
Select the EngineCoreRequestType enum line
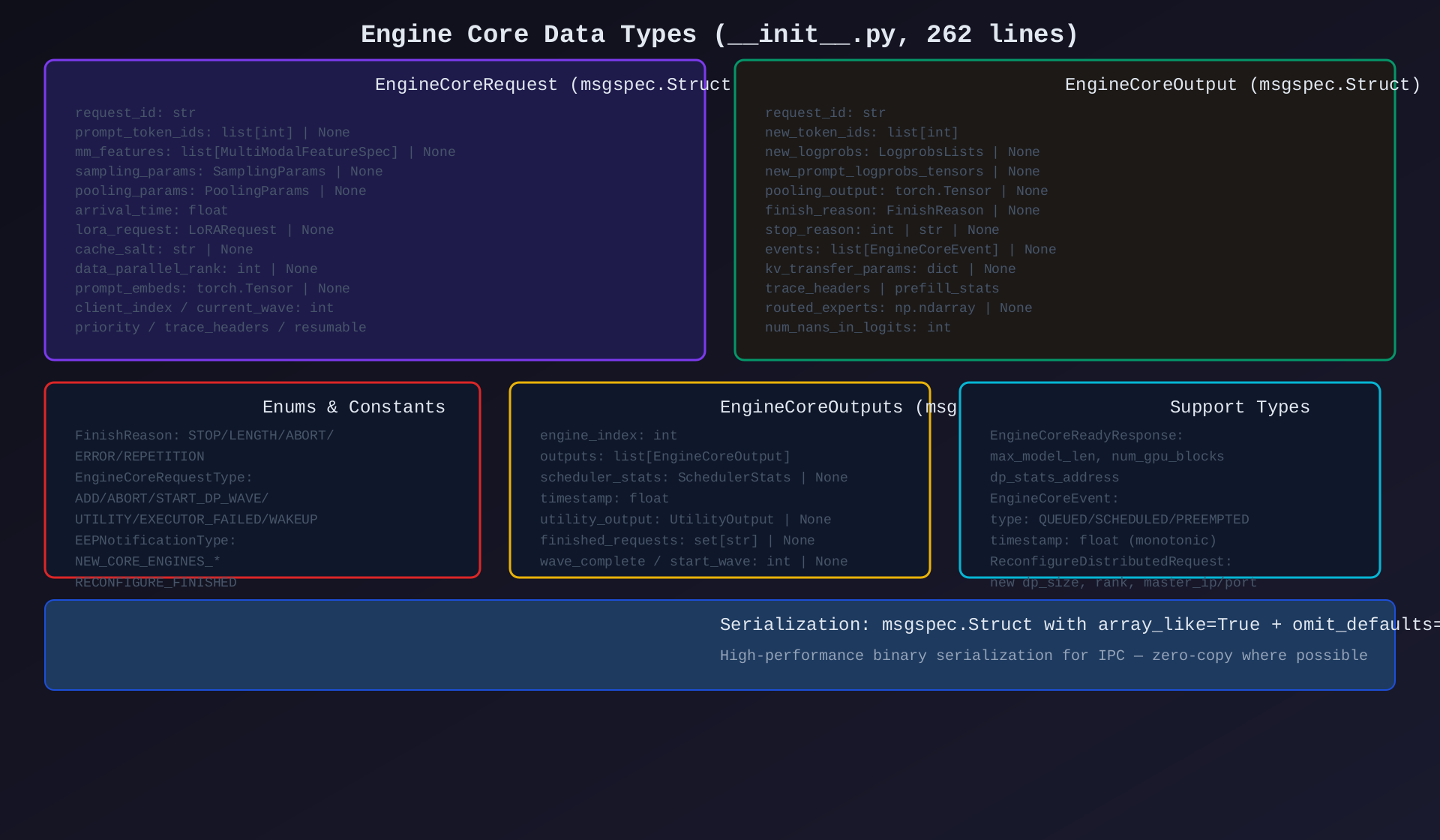163,478
